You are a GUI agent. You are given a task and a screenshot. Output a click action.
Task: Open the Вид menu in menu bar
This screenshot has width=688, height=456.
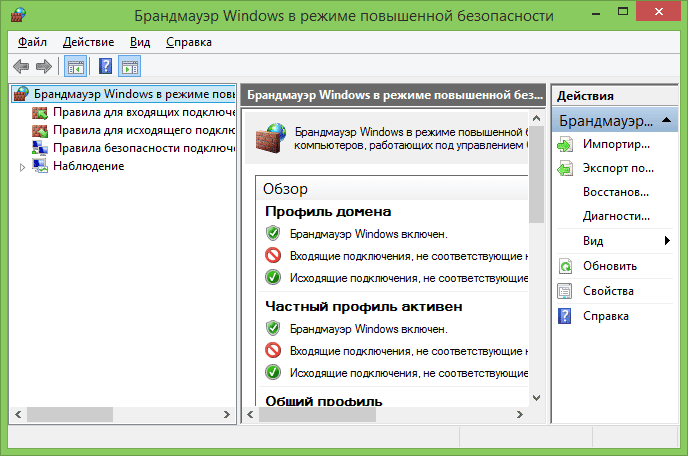tap(140, 42)
